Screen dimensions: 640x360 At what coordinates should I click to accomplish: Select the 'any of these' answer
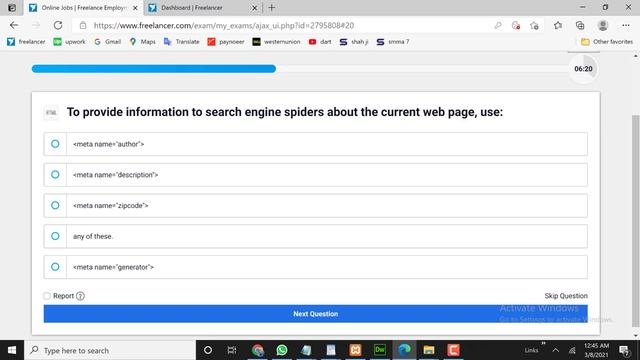click(x=316, y=236)
